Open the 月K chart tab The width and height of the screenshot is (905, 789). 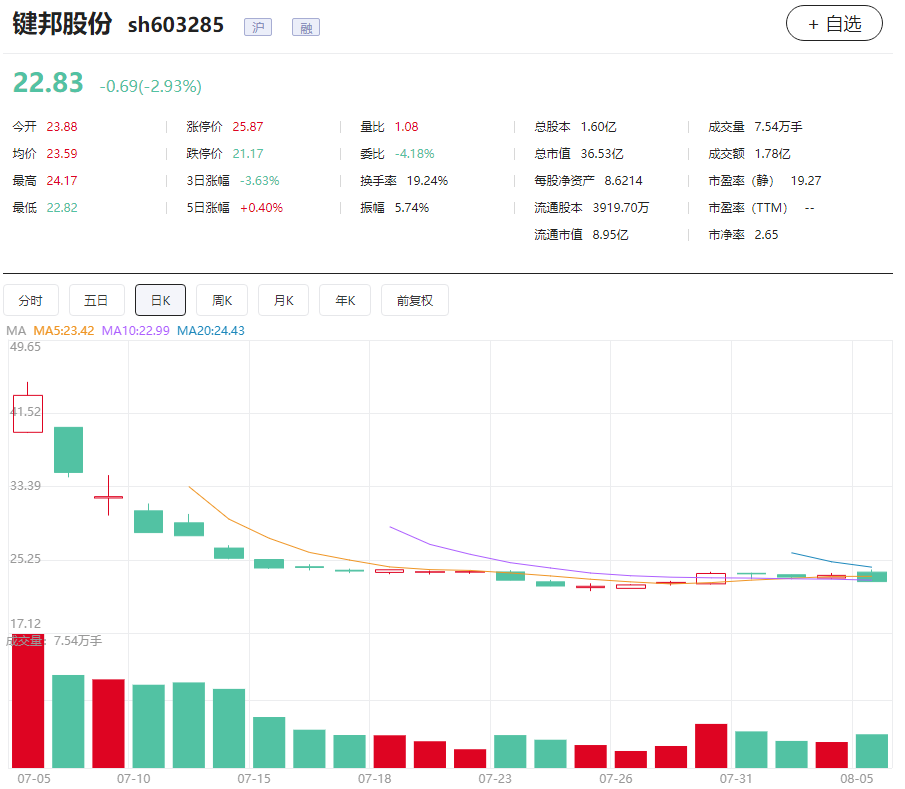pos(283,300)
